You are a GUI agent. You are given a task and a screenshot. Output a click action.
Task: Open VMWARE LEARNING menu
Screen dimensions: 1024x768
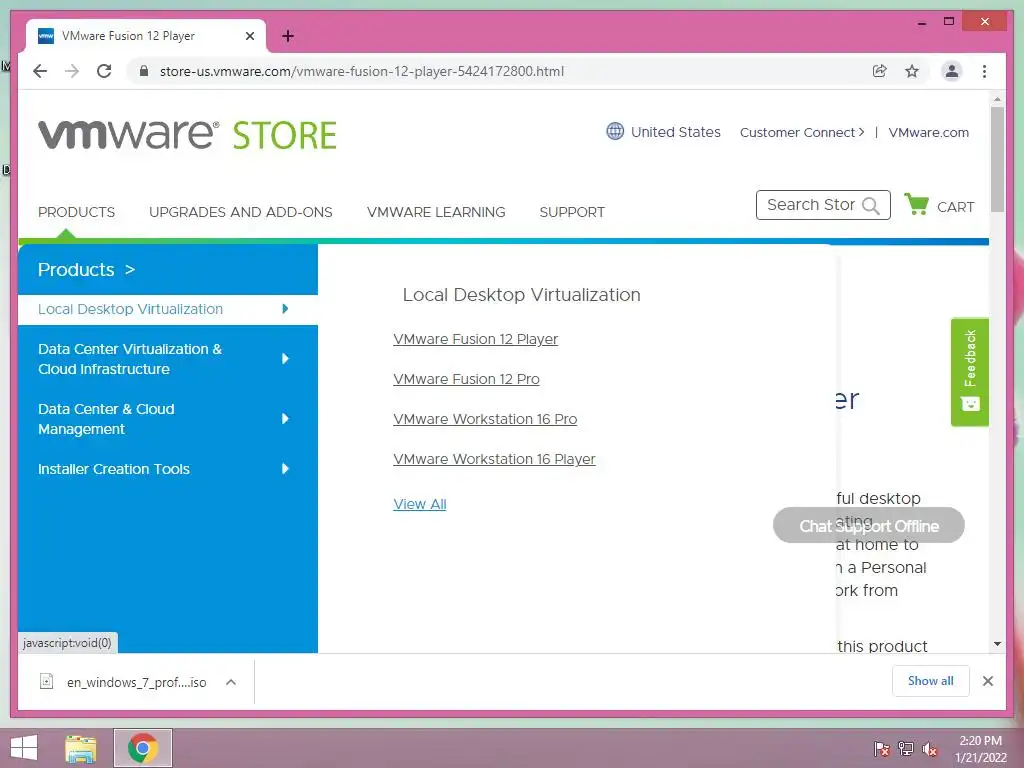(x=436, y=212)
